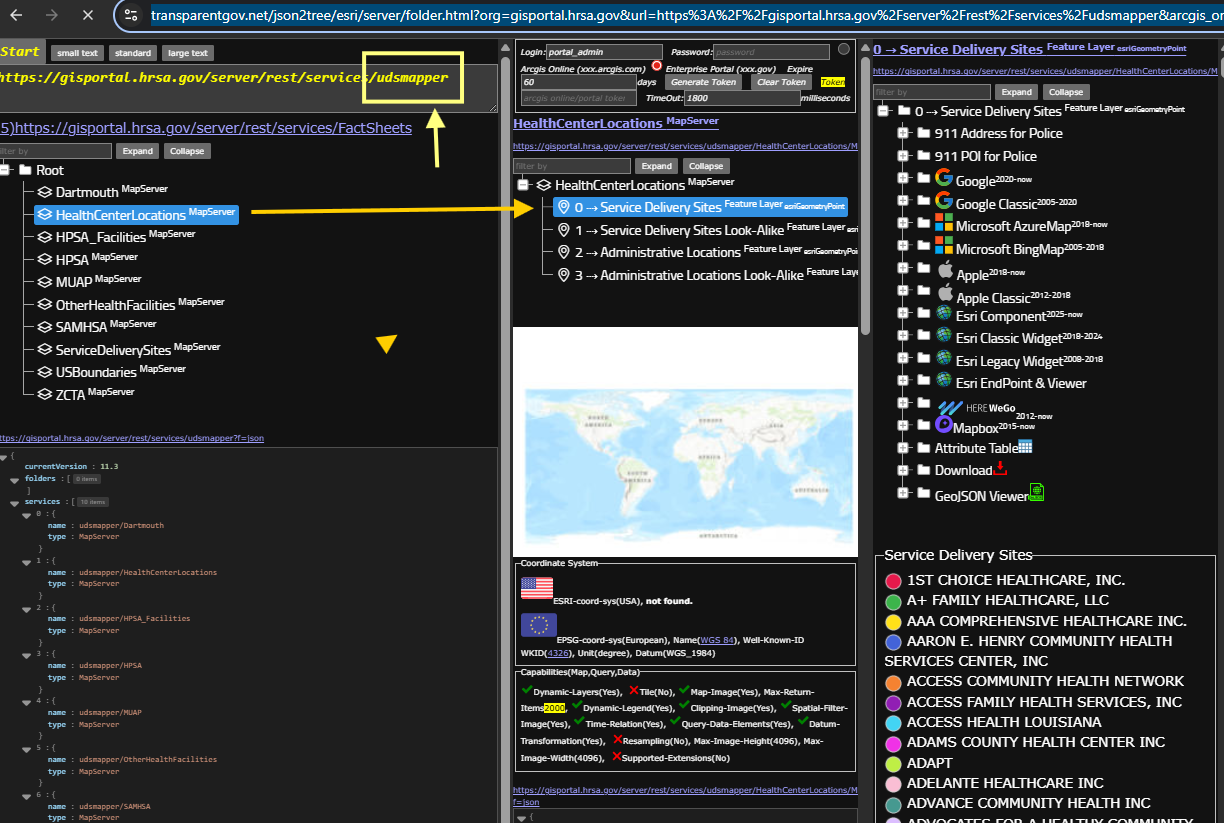Click the Google logo icon in tree
Image resolution: width=1224 pixels, height=823 pixels.
pos(944,178)
